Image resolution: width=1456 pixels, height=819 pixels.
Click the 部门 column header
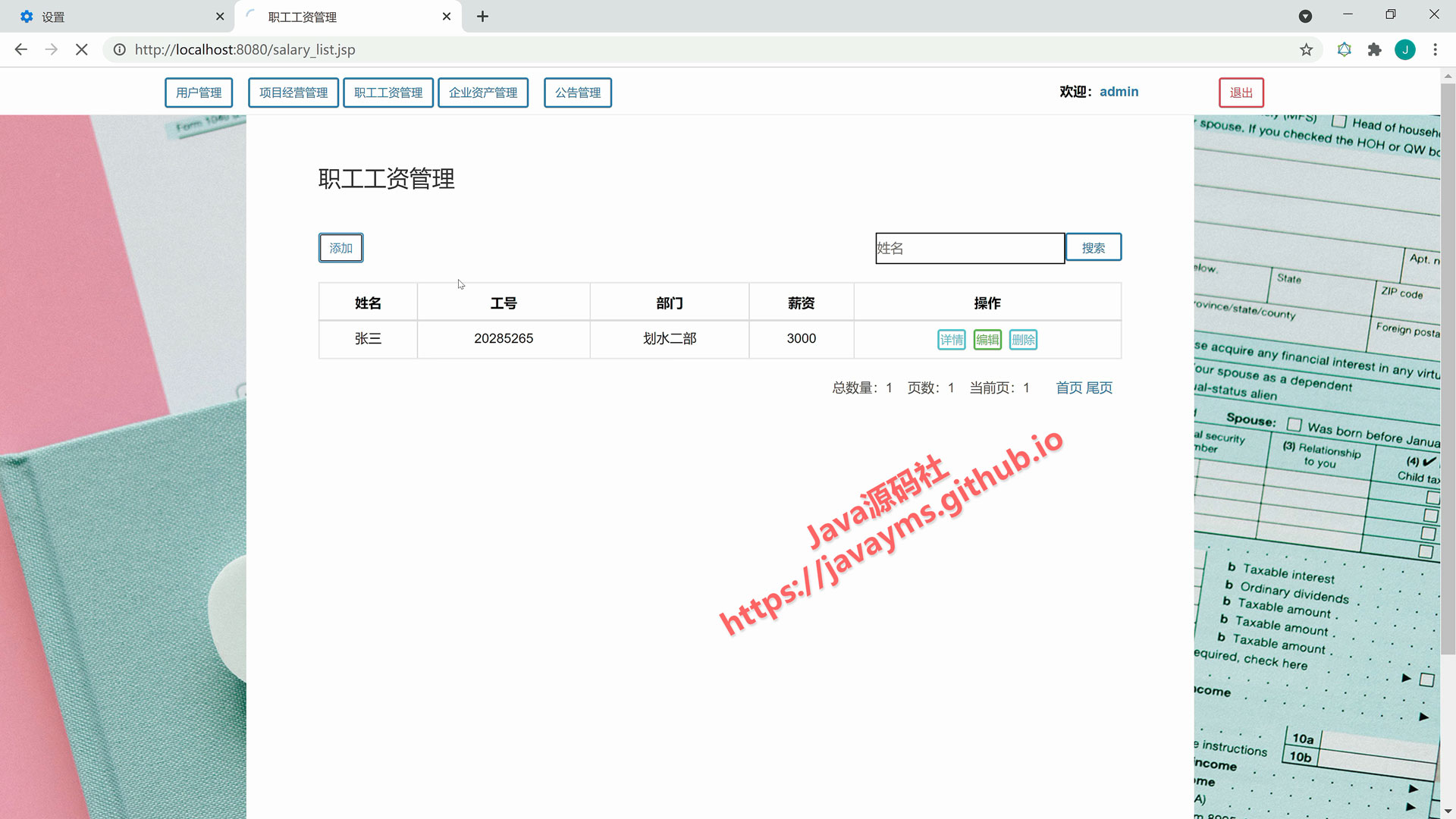coord(670,303)
